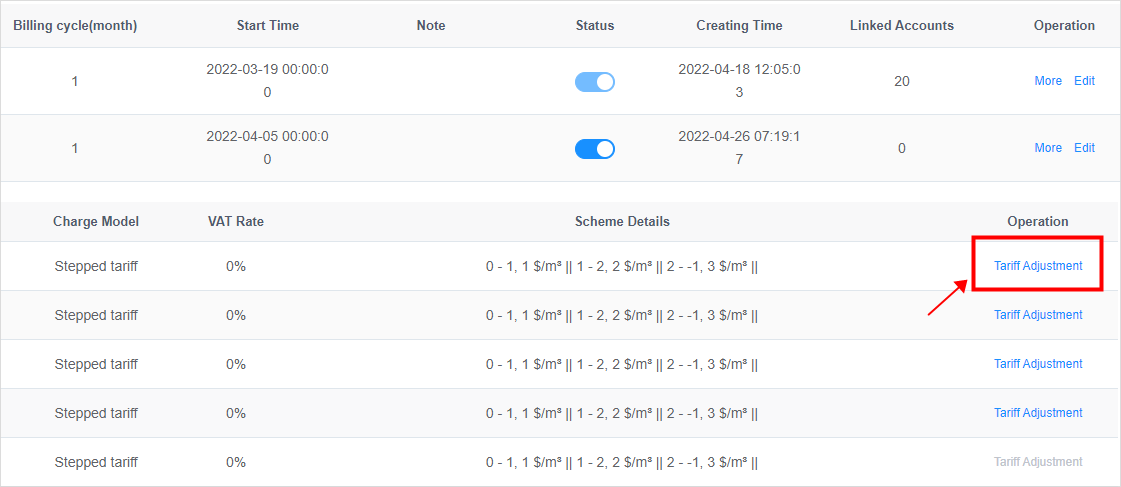This screenshot has height=487, width=1121.
Task: Click the Creating Time 2022-04-18 cell
Action: [x=739, y=81]
